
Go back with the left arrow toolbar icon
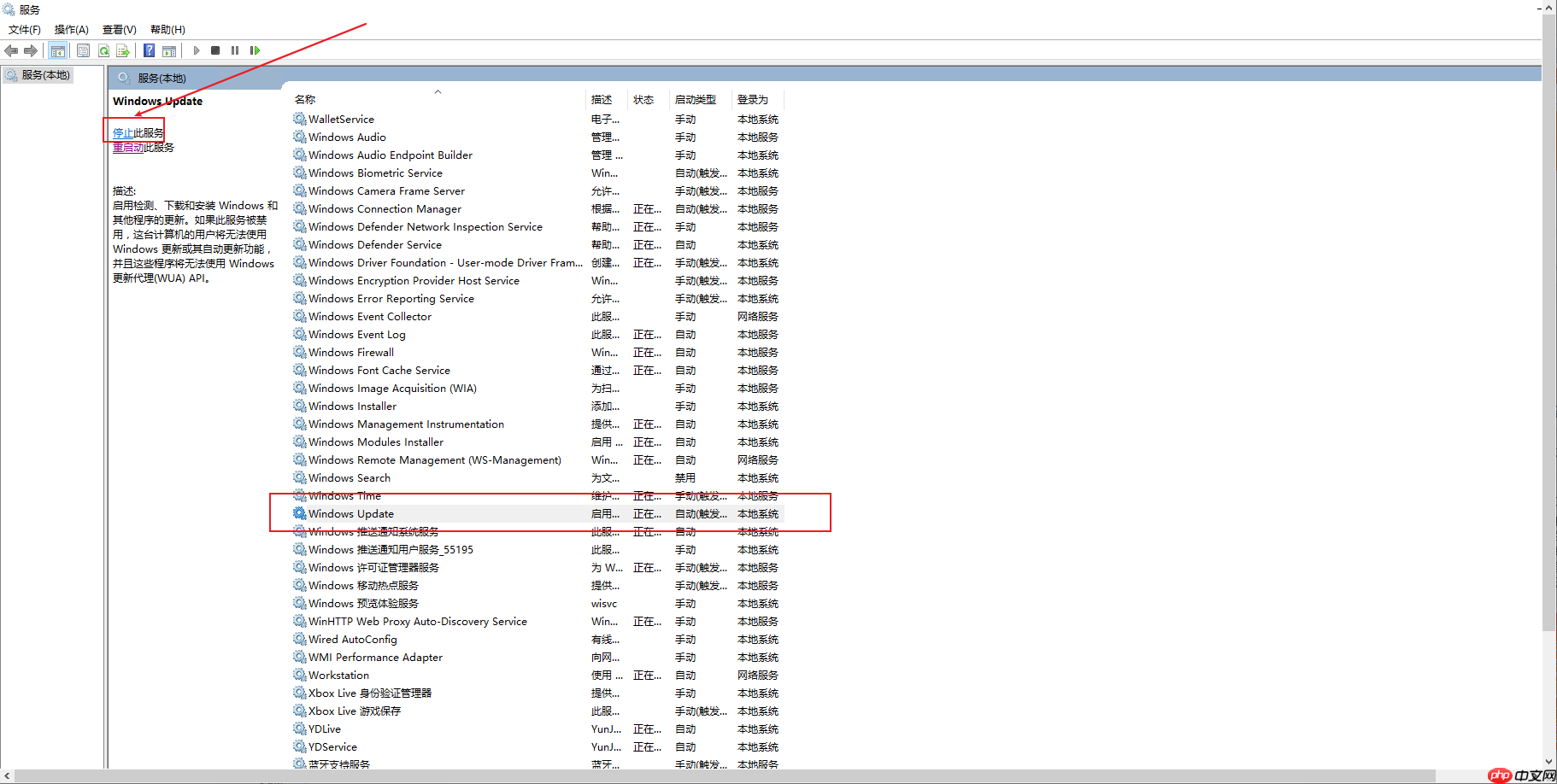pyautogui.click(x=11, y=50)
